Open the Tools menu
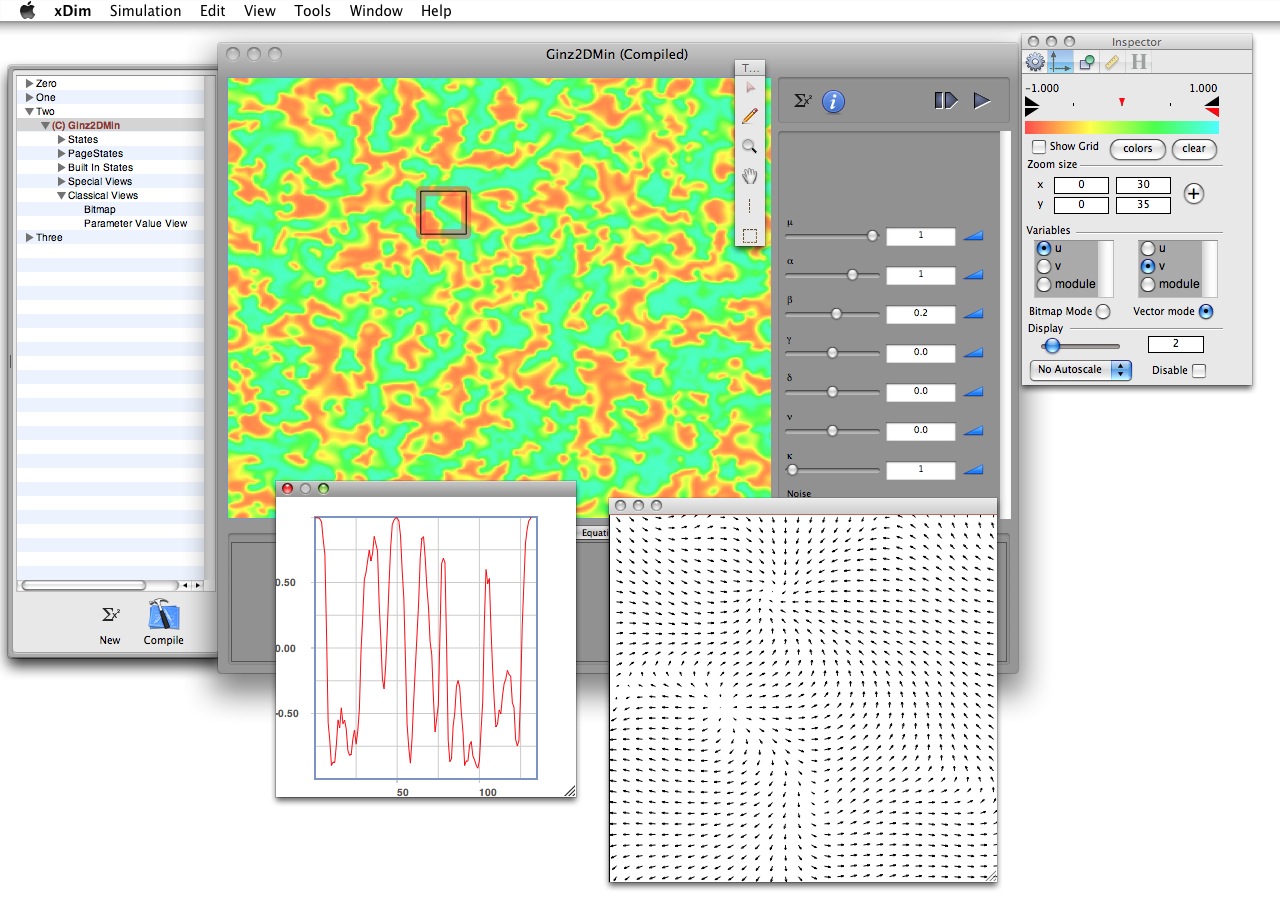 [312, 11]
